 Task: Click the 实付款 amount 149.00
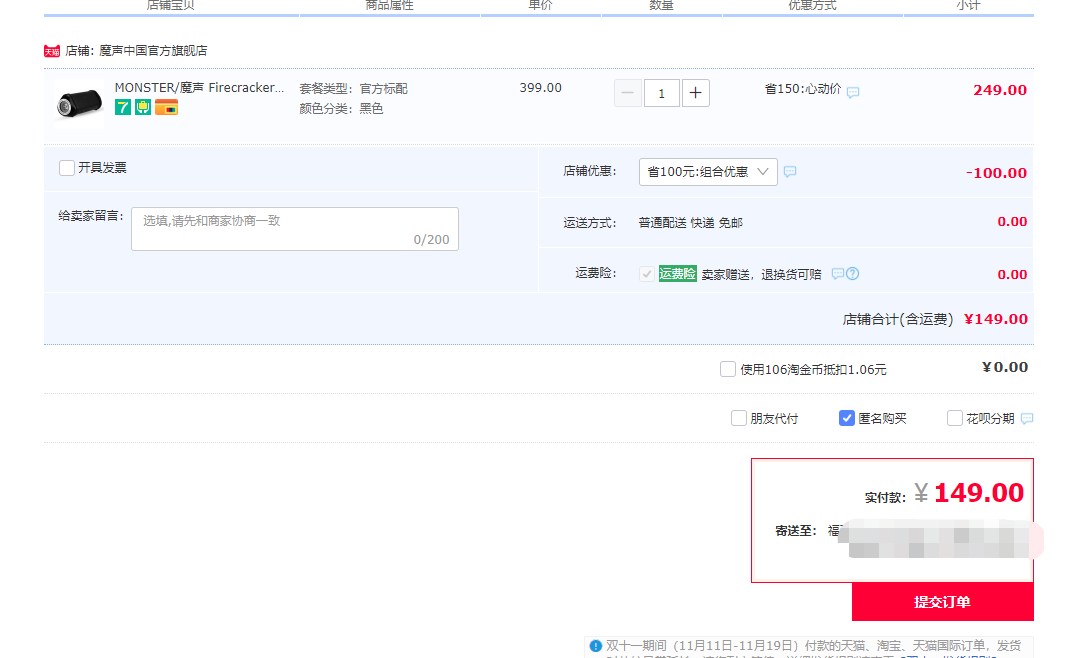click(979, 493)
